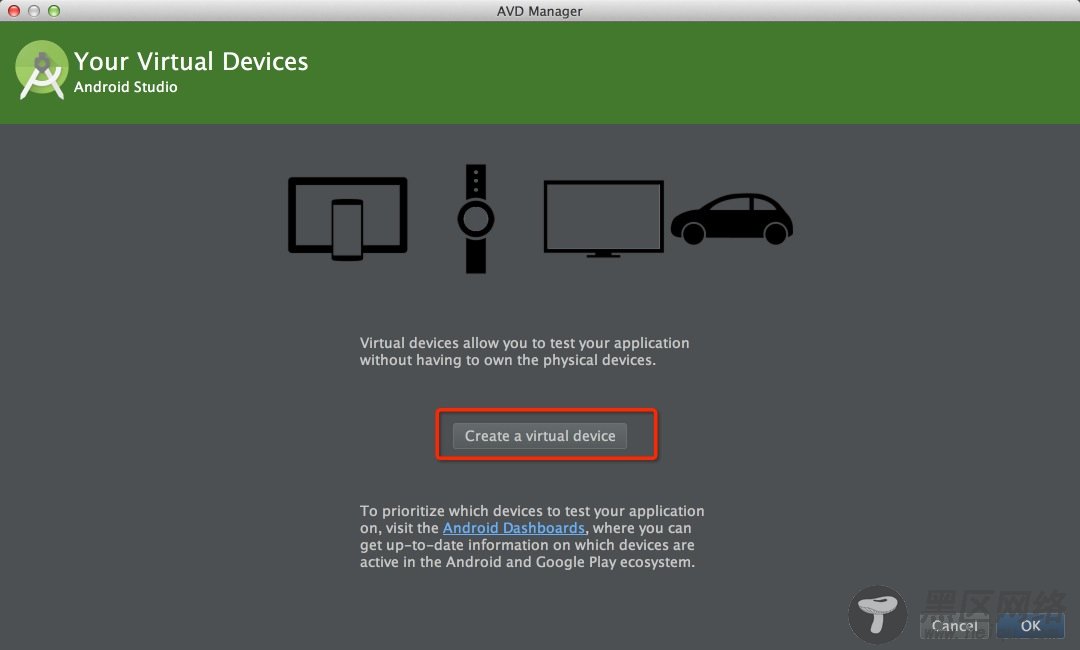This screenshot has height=650, width=1080.
Task: Click the Android Studio subtitle text
Action: [125, 87]
